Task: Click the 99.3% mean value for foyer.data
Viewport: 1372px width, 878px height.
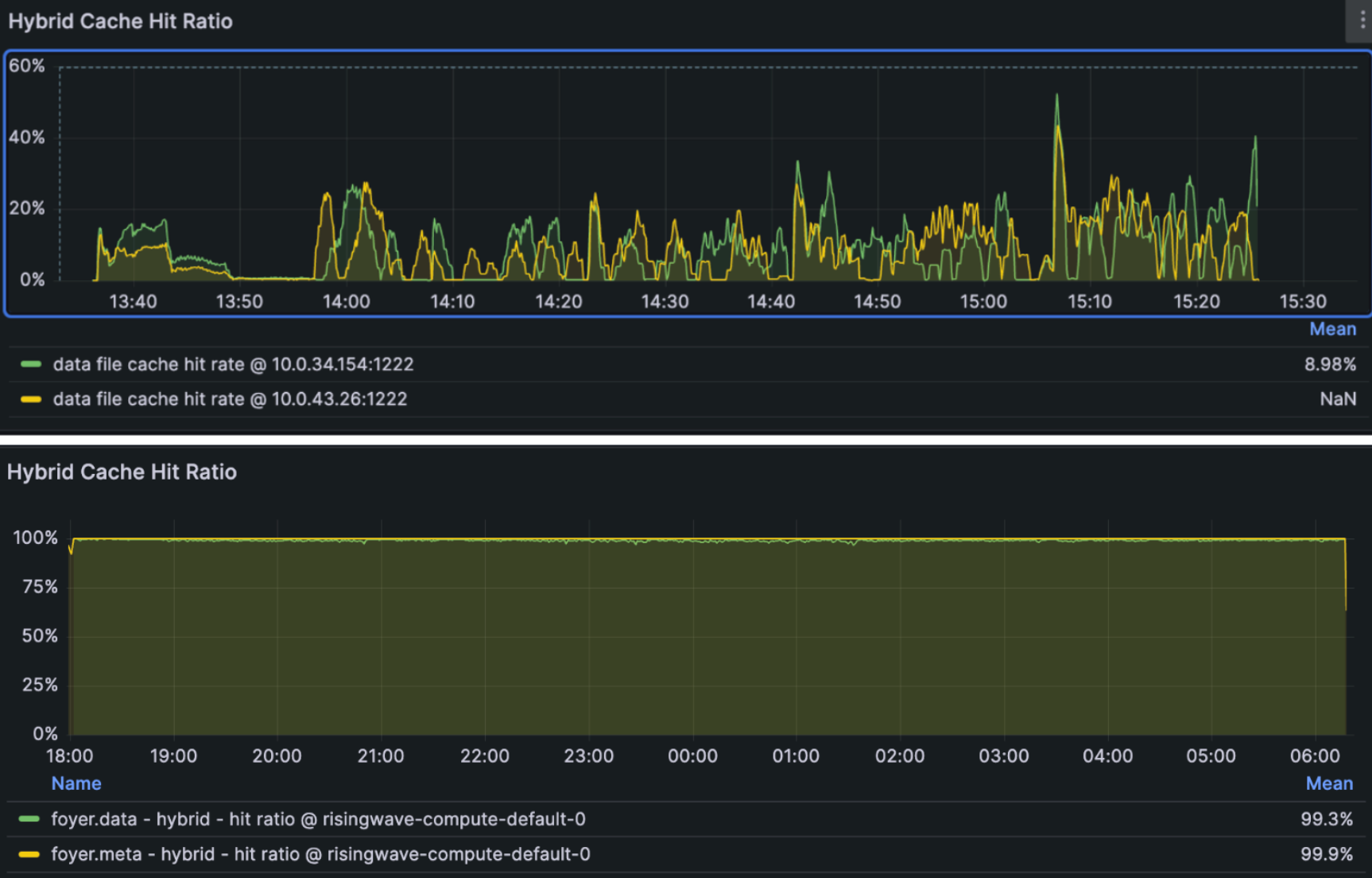Action: [x=1326, y=819]
